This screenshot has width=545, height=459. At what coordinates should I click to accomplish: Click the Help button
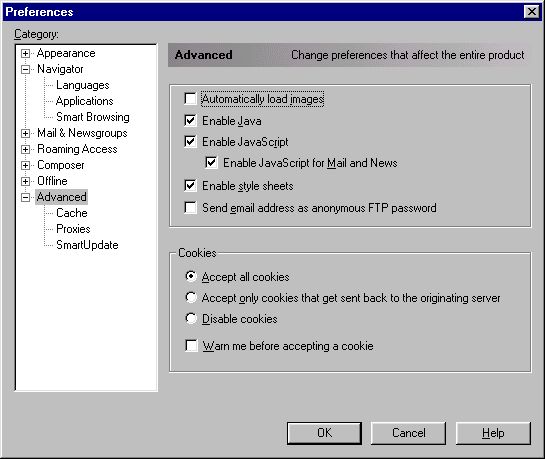pos(493,433)
